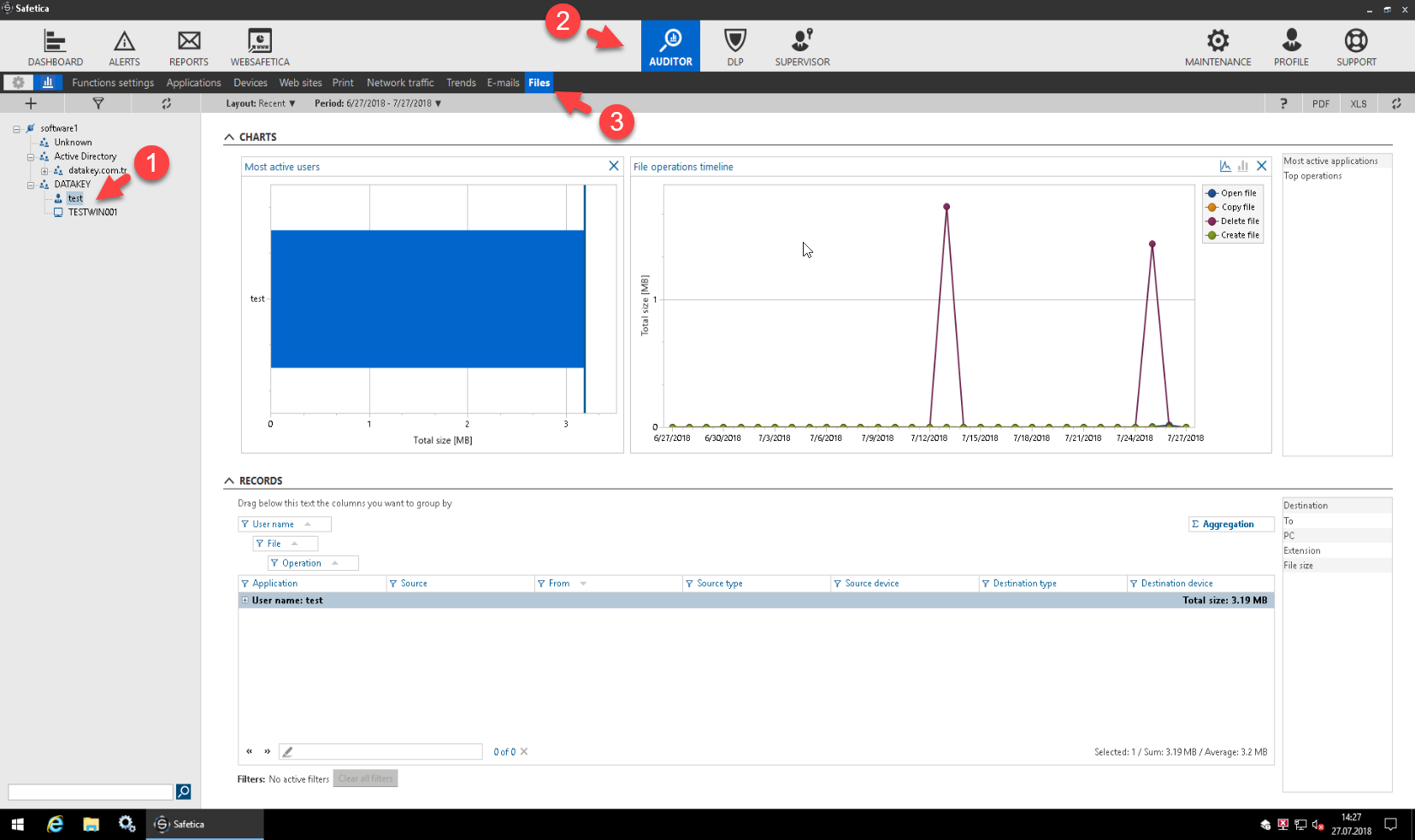This screenshot has height=840, width=1415.
Task: Toggle Delete file series in legend
Action: [1232, 220]
